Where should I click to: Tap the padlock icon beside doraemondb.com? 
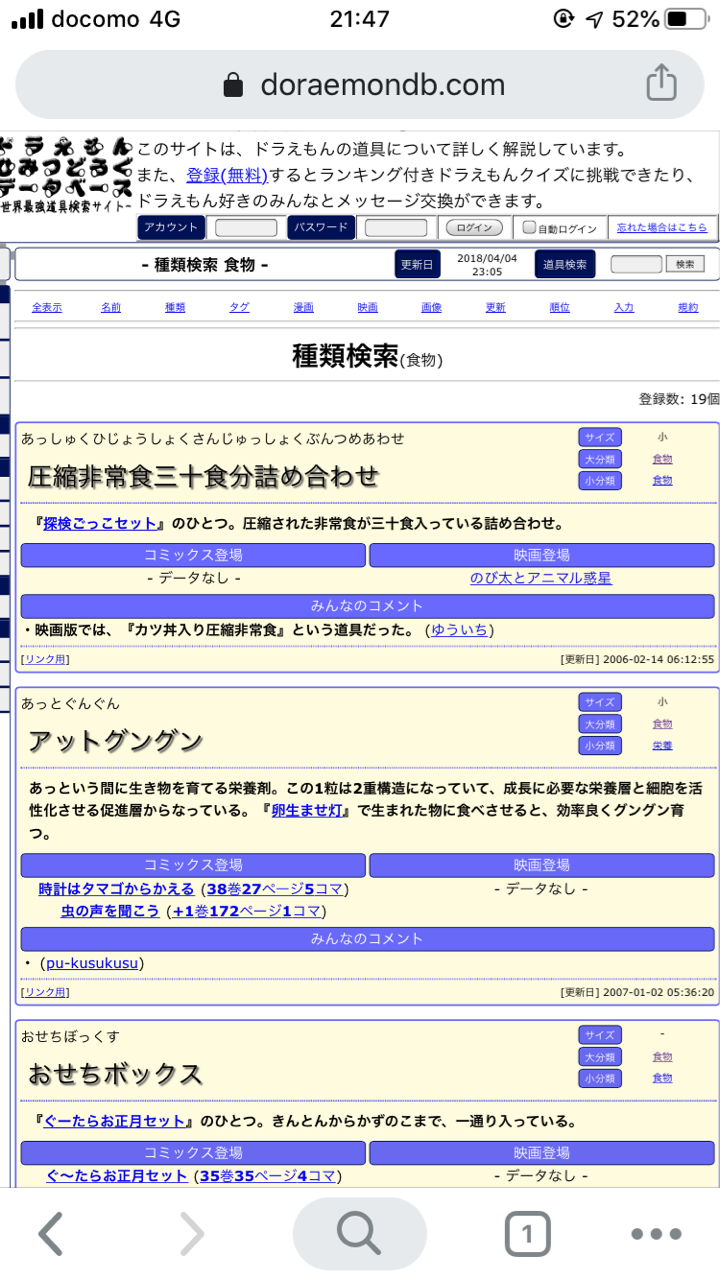tap(233, 85)
